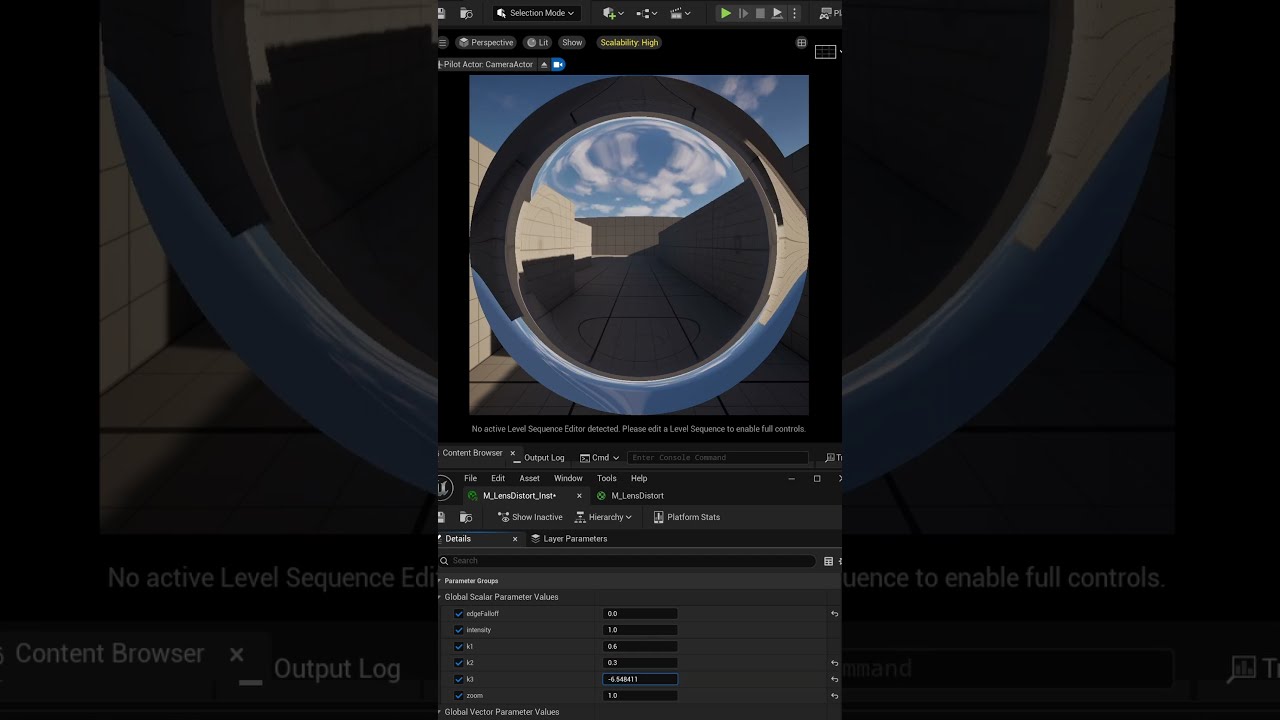Open viewport hamburger options menu

pyautogui.click(x=442, y=42)
